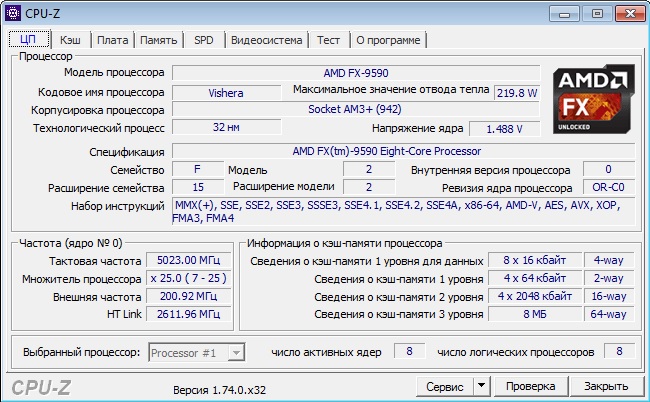The height and width of the screenshot is (402, 650).
Task: Click the extended family value 15
Action: coord(198,187)
